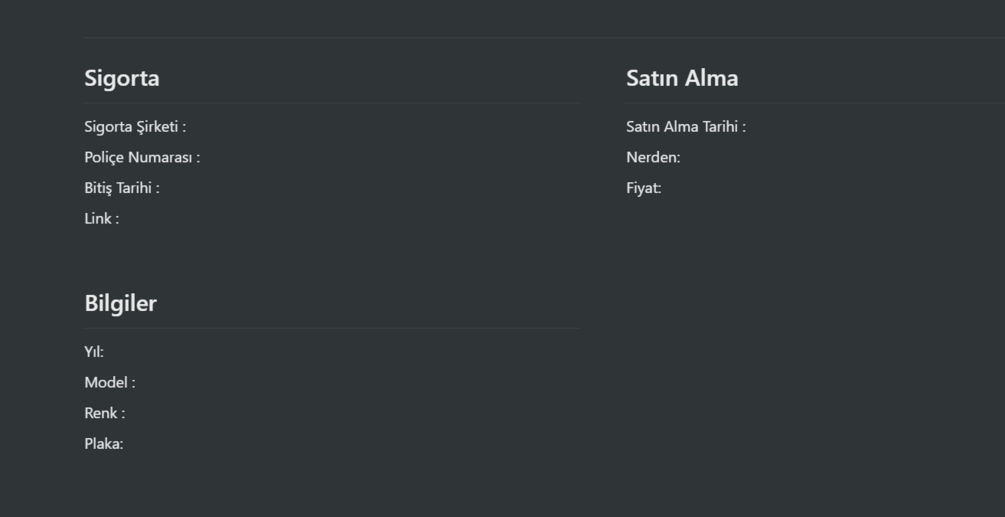The image size is (1005, 517).
Task: Click the divider line under Satın Alma heading
Action: 815,103
